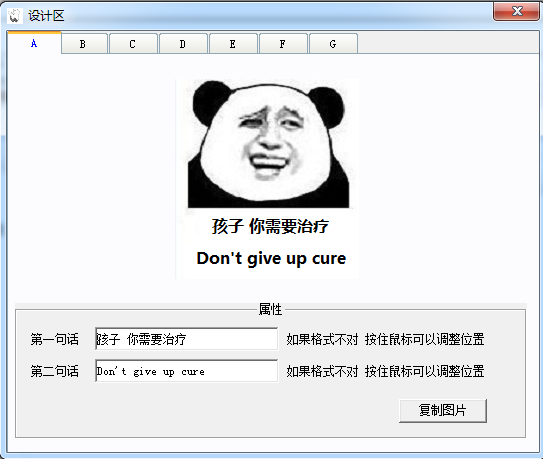
Task: Open tab F
Action: [x=283, y=44]
